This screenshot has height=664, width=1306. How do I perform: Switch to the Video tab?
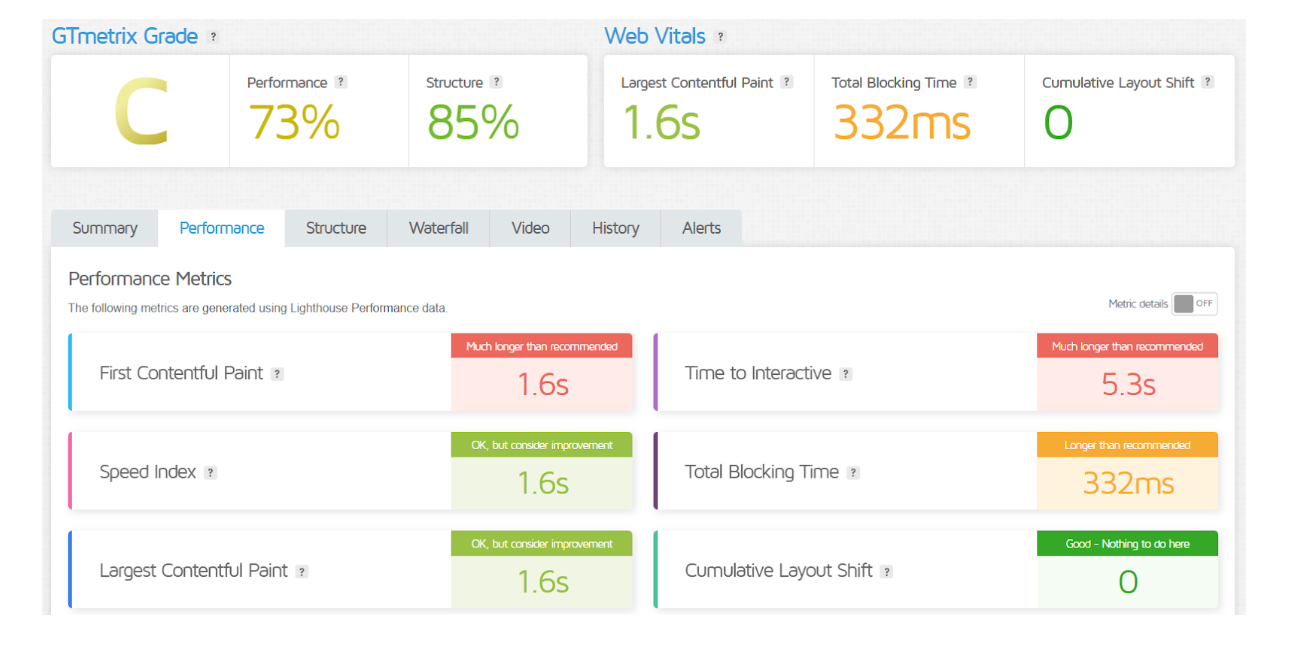tap(531, 228)
